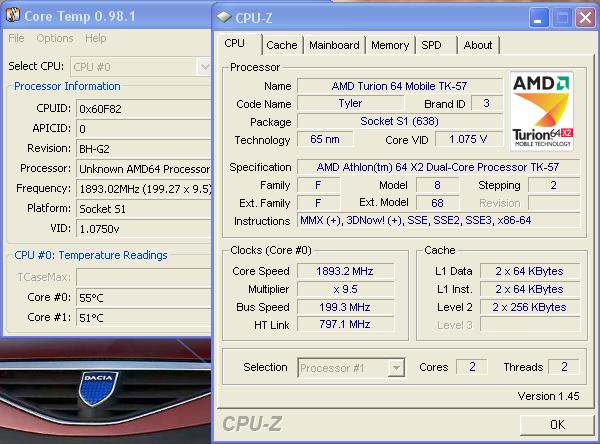Click the CPU-Z title bar diamond icon
The width and height of the screenshot is (600, 444).
[224, 17]
